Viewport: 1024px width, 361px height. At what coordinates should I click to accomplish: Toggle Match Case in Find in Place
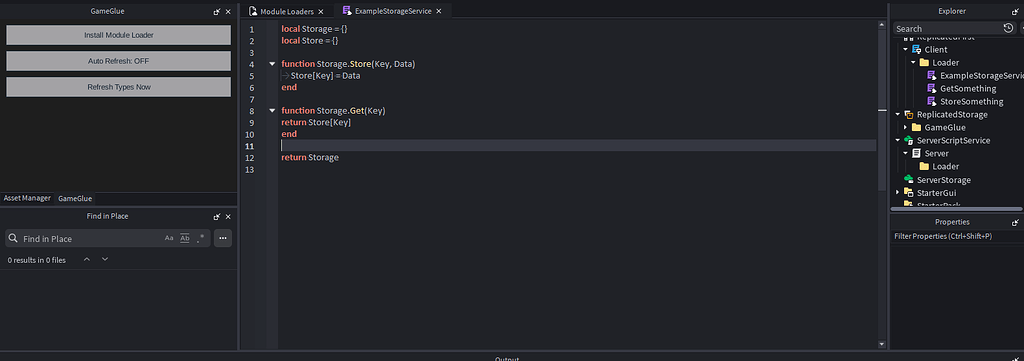point(169,238)
